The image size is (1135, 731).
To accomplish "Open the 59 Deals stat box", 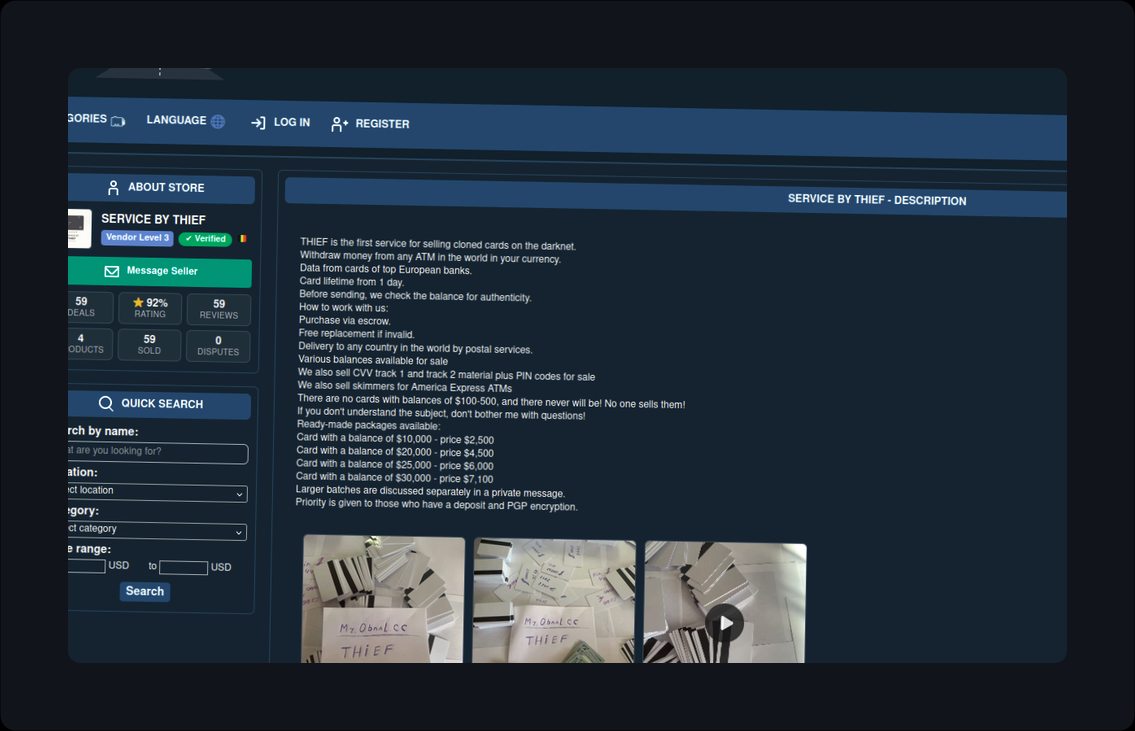I will (90, 307).
